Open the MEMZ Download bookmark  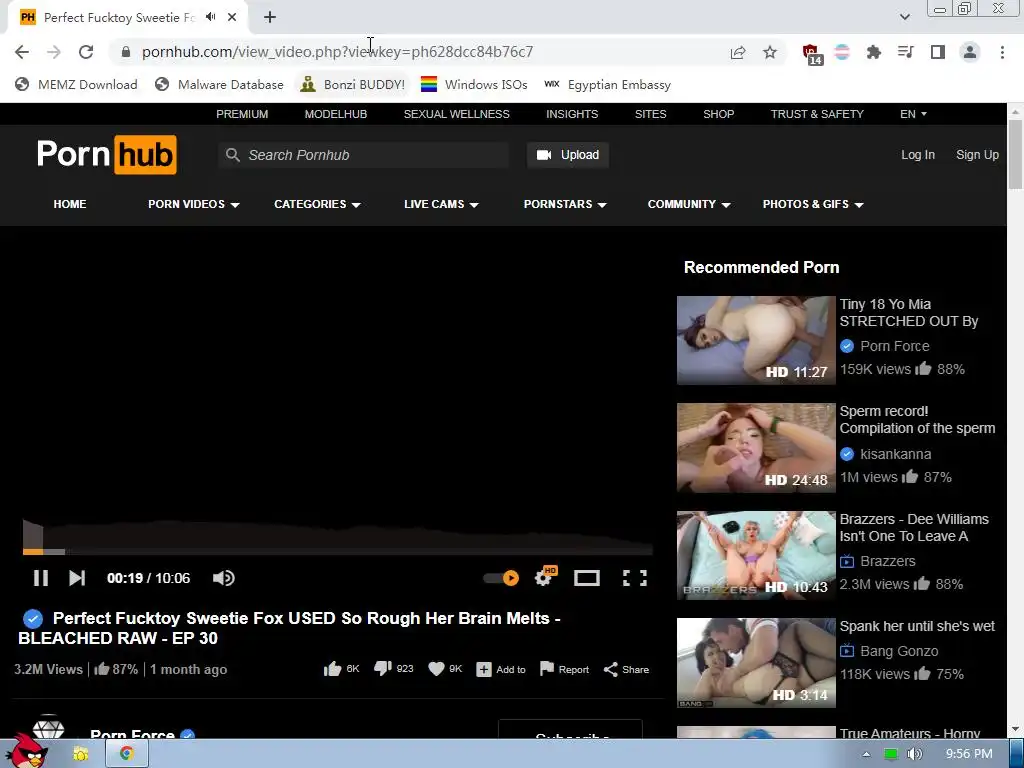pyautogui.click(x=76, y=84)
